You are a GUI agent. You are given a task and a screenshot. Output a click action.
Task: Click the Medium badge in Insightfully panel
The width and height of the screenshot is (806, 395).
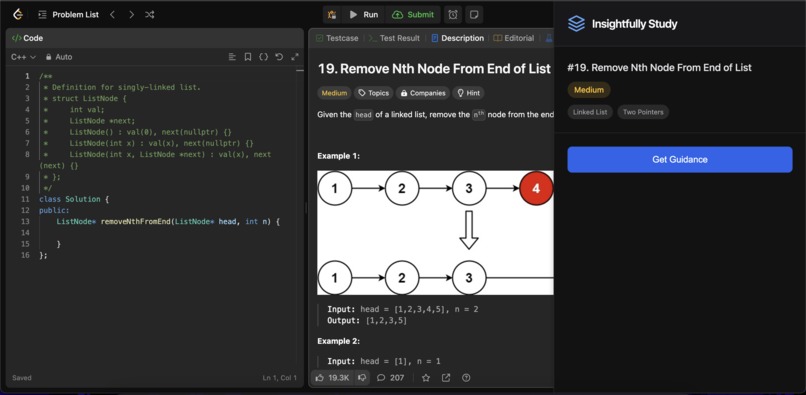tap(589, 89)
